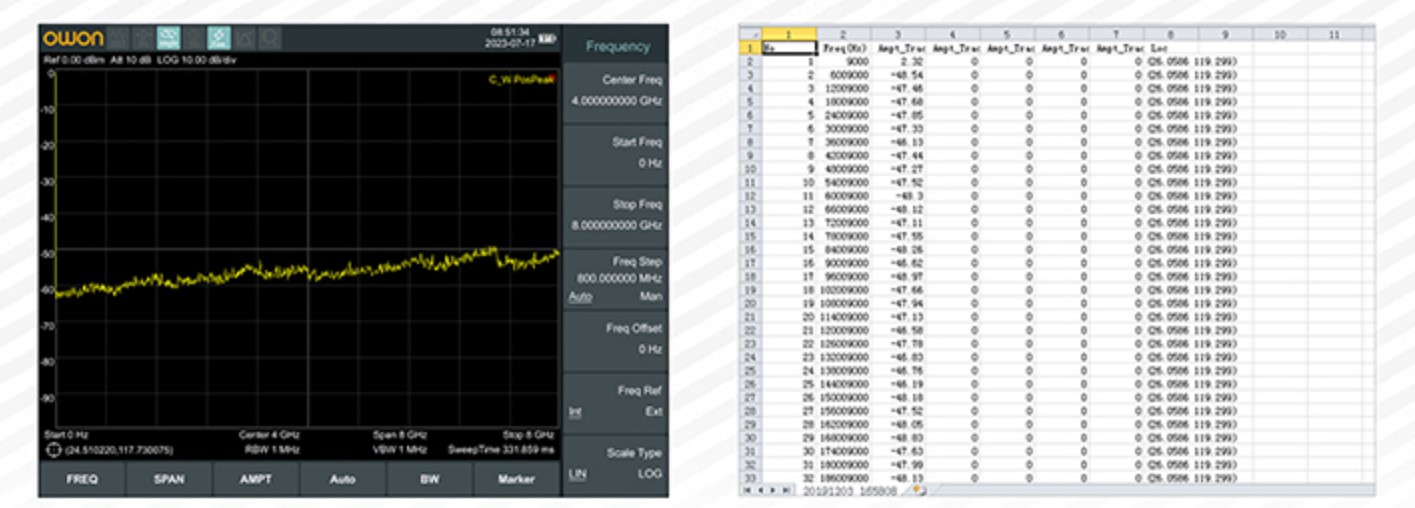This screenshot has width=1415, height=508.
Task: Click the 'VBW 1 MHz' readout
Action: (x=400, y=450)
